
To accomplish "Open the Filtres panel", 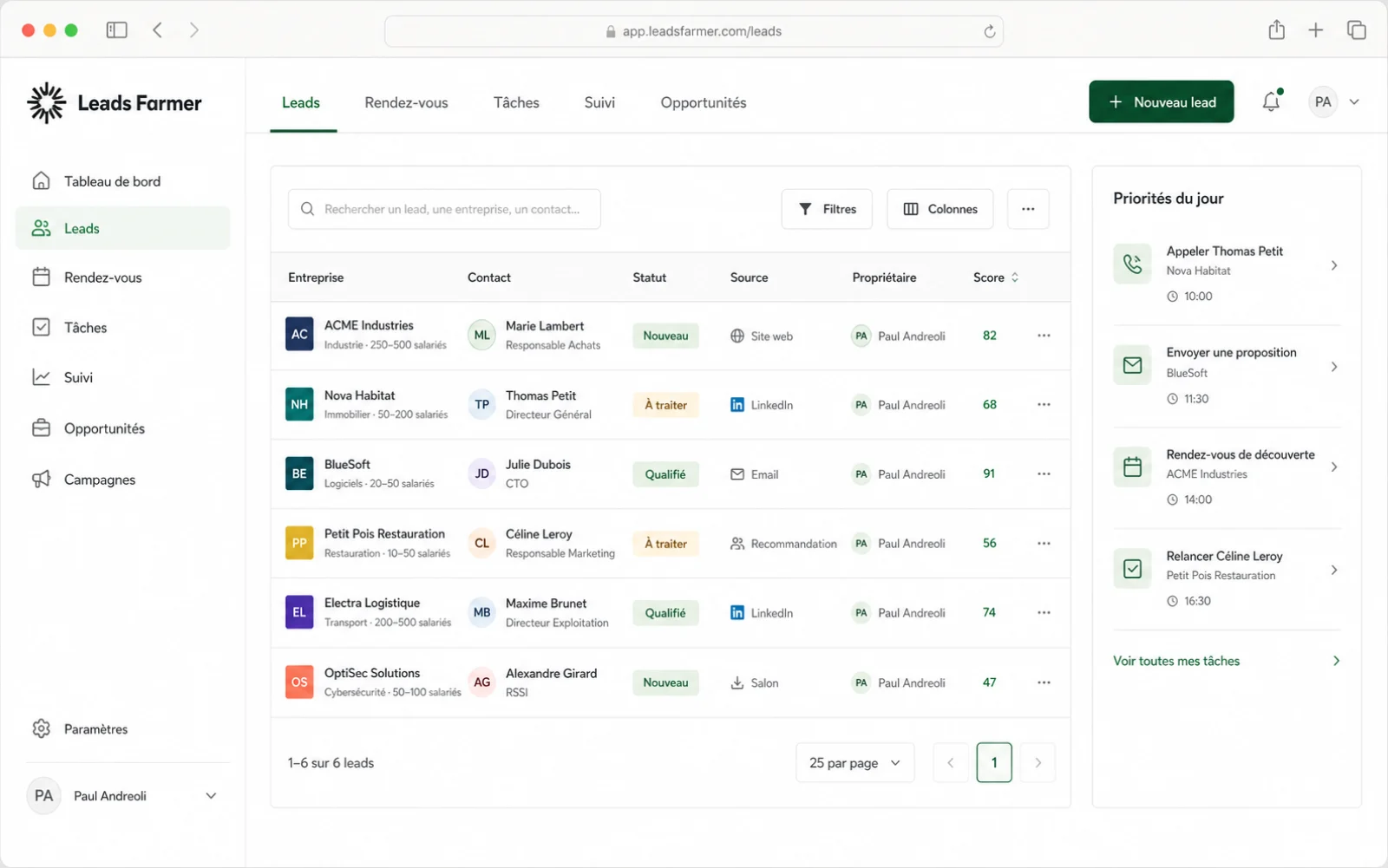I will tap(827, 209).
